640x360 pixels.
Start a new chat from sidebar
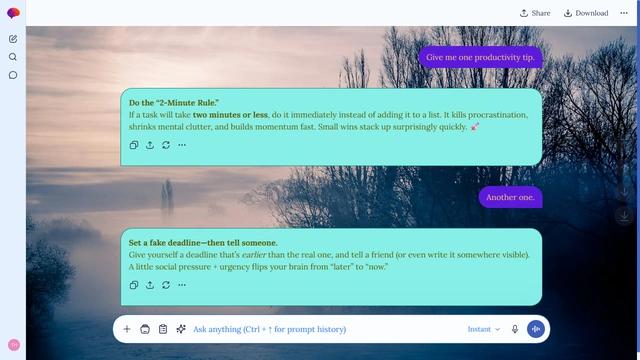coord(13,39)
